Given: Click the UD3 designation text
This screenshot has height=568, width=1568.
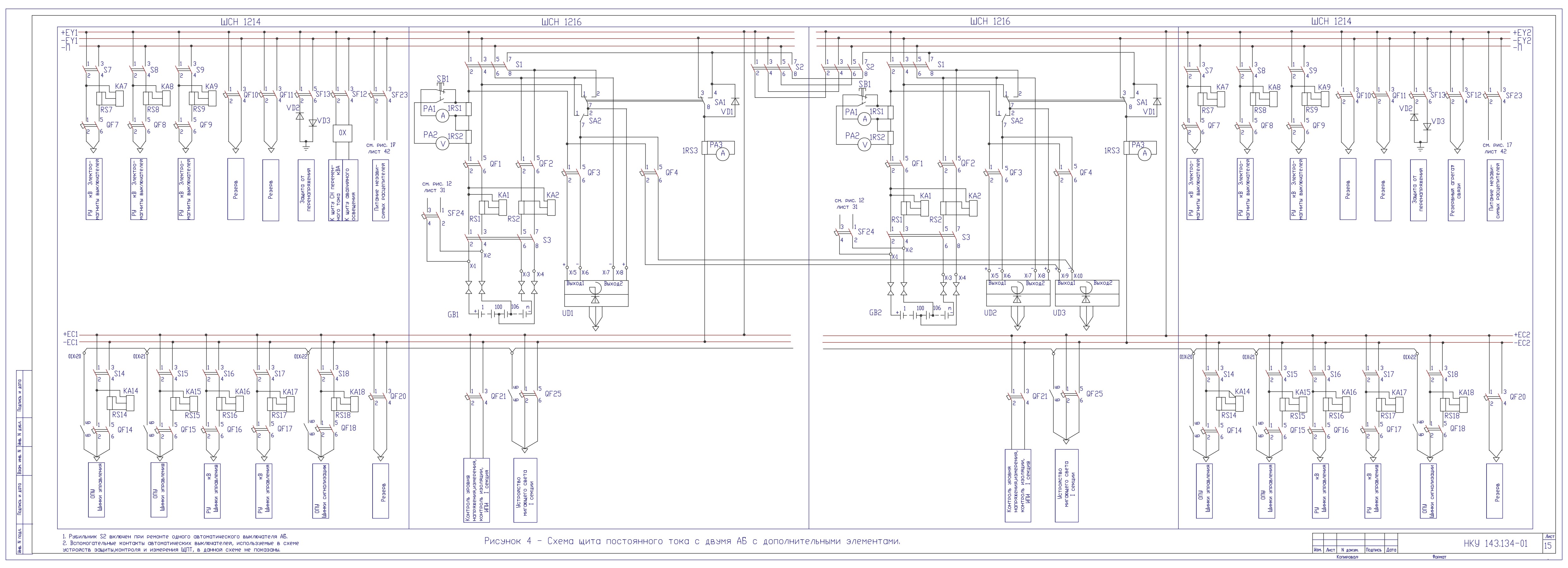Looking at the screenshot, I should pyautogui.click(x=1059, y=313).
